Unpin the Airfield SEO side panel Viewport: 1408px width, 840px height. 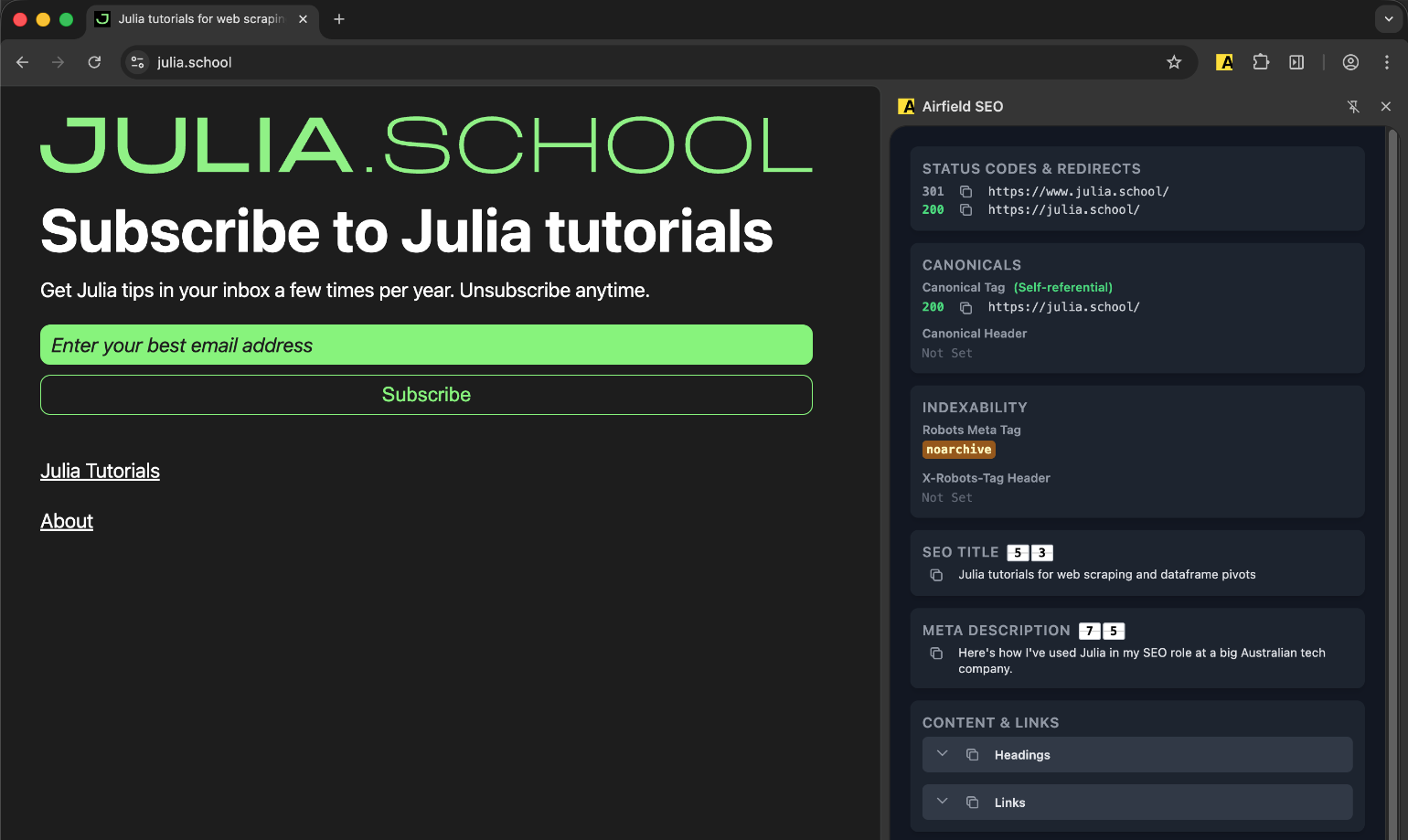click(x=1353, y=107)
